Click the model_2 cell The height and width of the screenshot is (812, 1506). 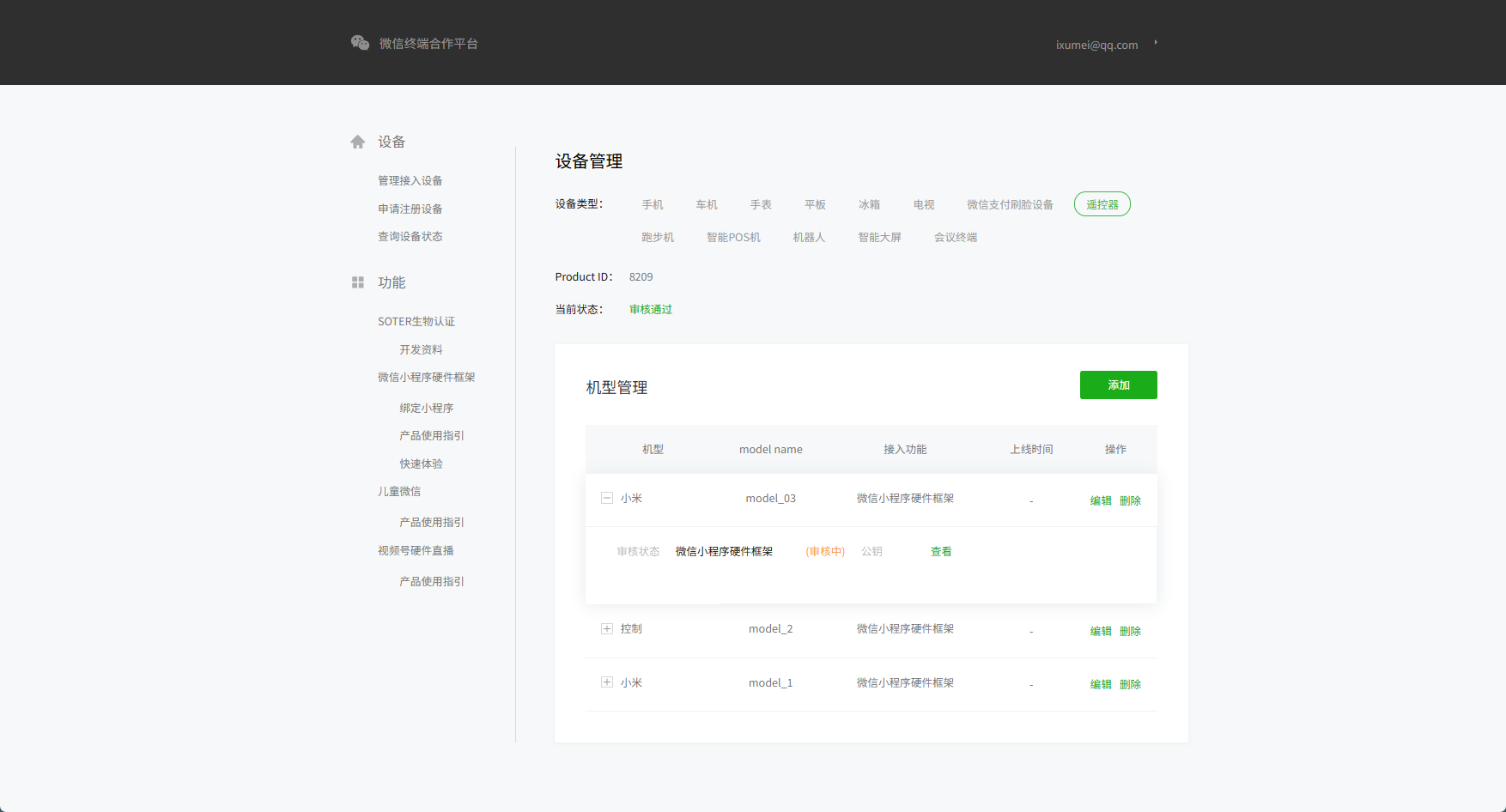(x=771, y=628)
